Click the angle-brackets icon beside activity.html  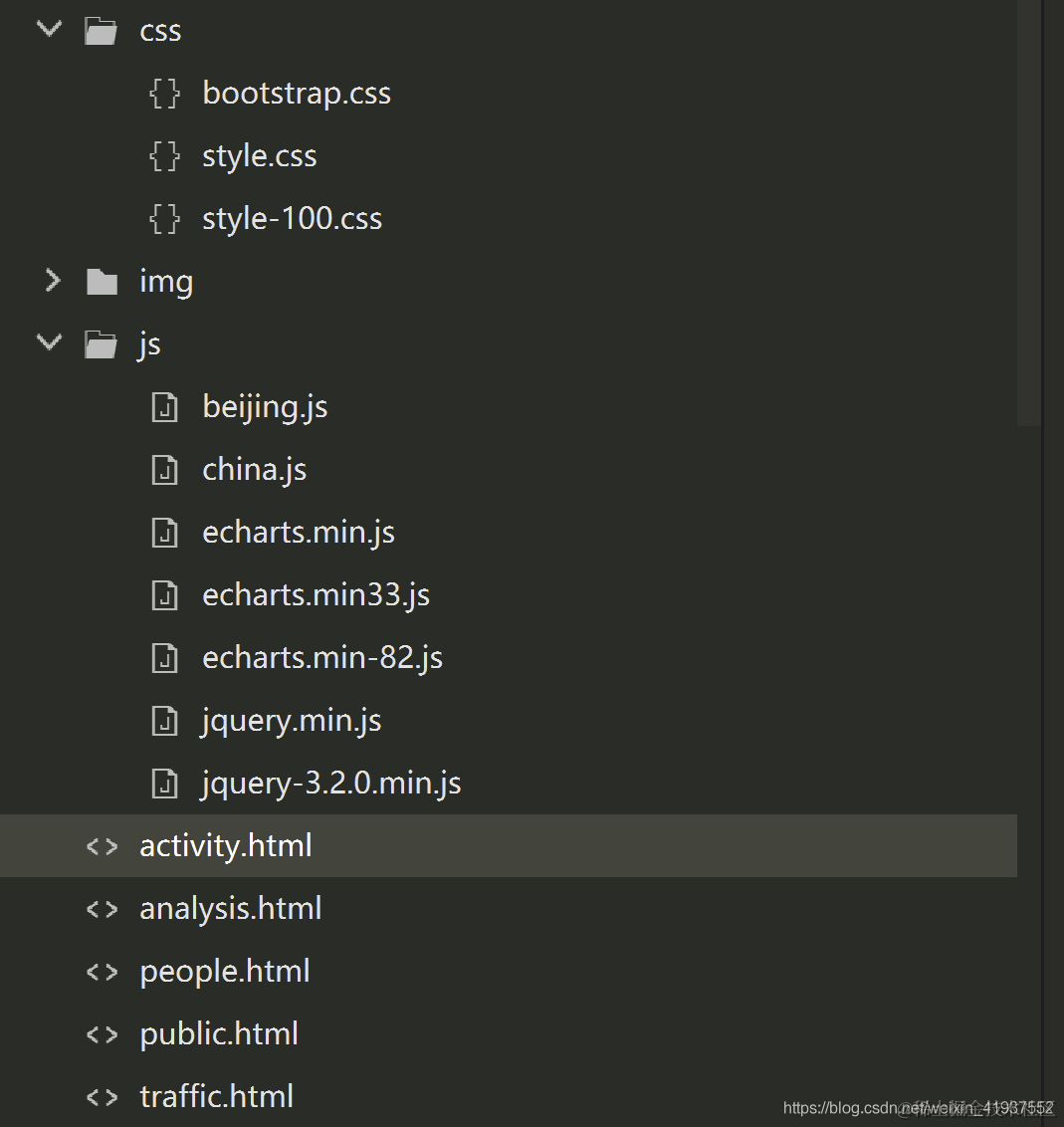coord(102,846)
